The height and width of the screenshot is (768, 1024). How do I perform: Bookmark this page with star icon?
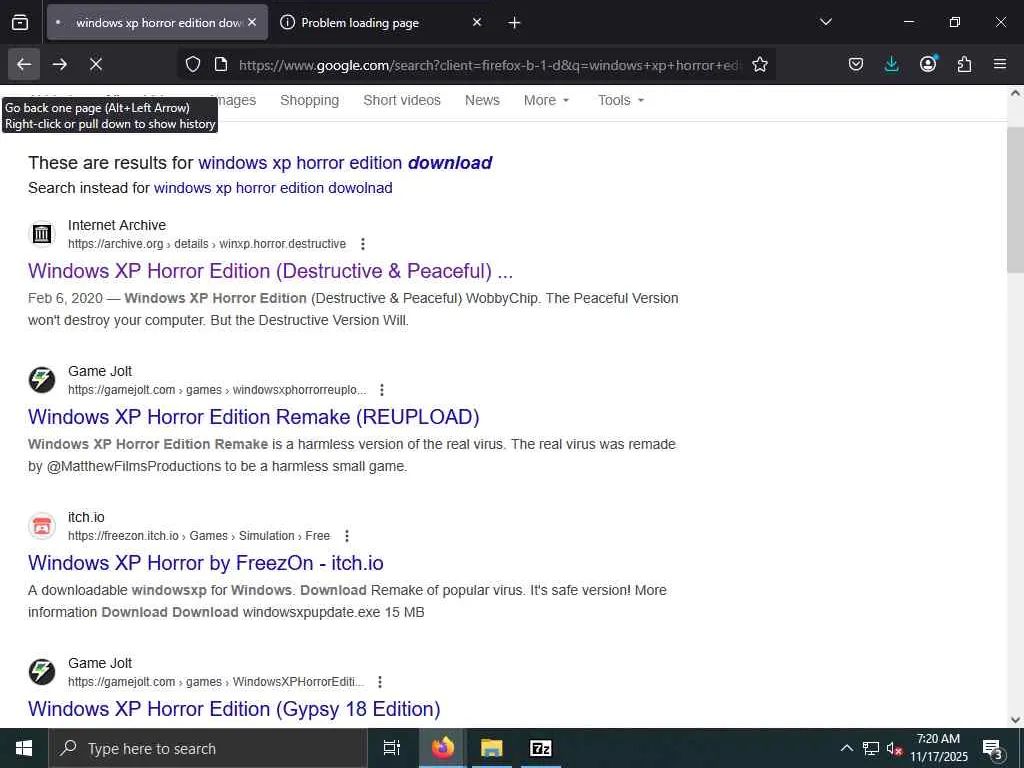pyautogui.click(x=760, y=64)
